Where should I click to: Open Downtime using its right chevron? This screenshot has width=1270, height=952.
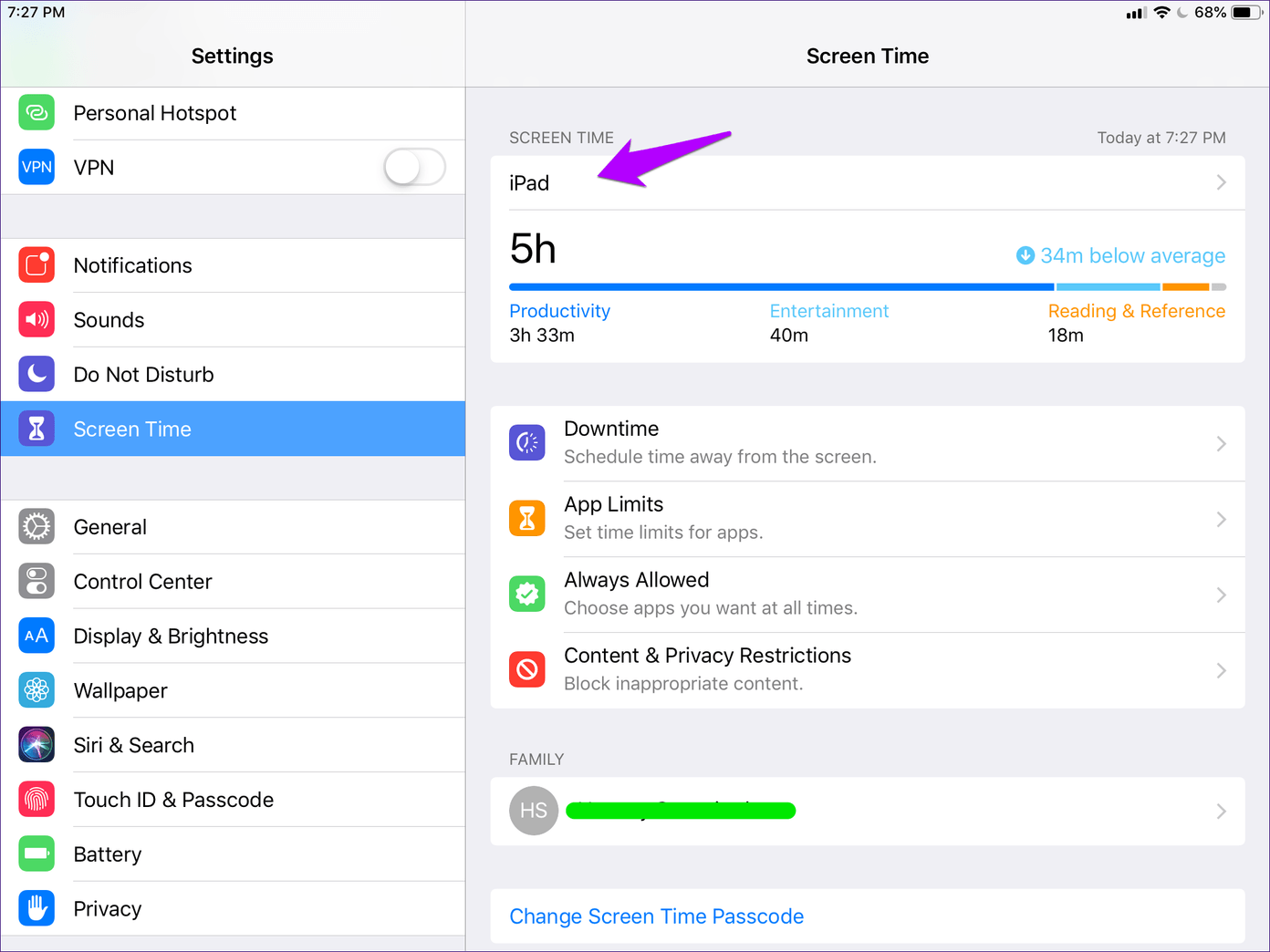coord(1221,444)
